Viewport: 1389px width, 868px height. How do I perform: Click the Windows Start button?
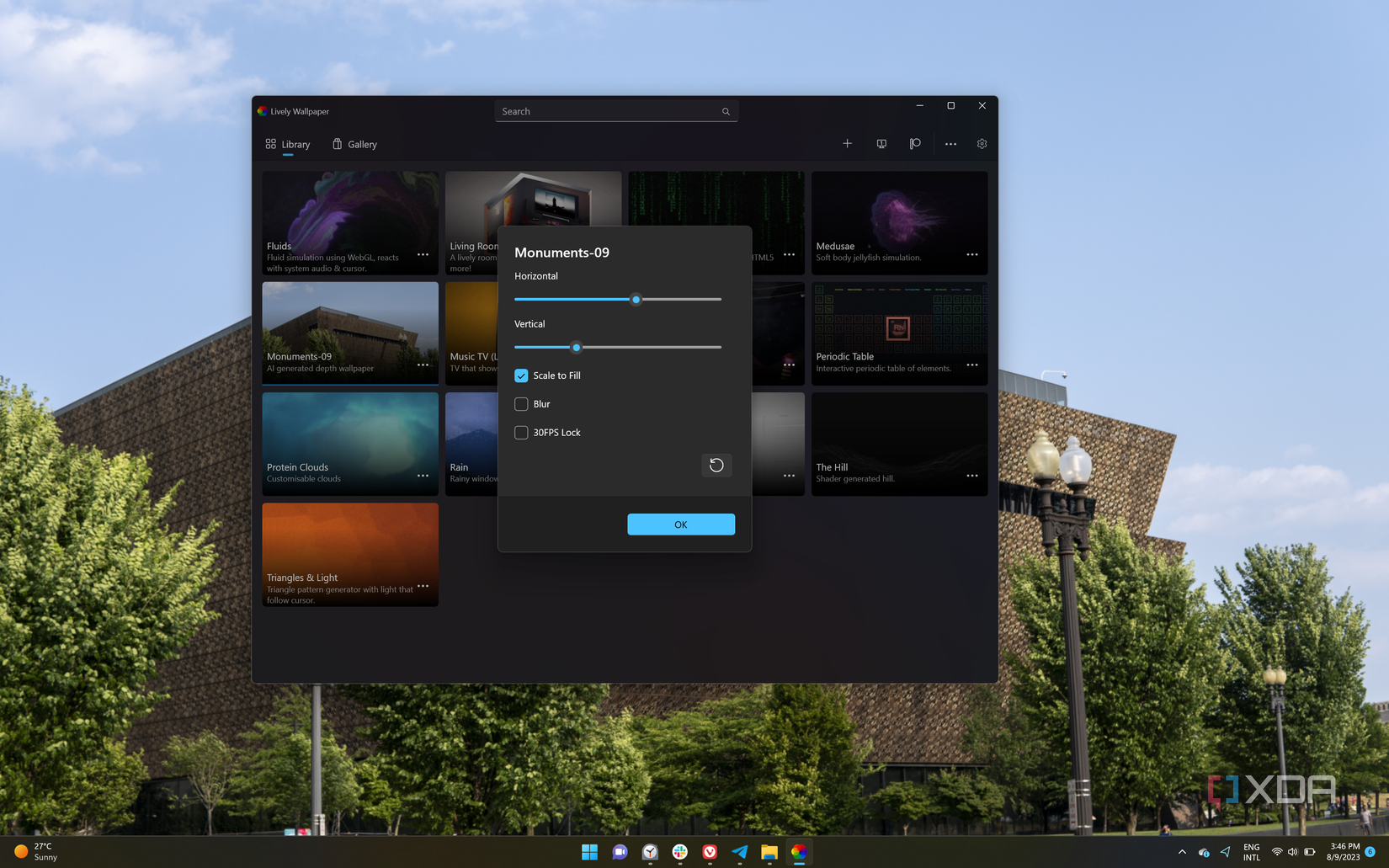(x=589, y=852)
